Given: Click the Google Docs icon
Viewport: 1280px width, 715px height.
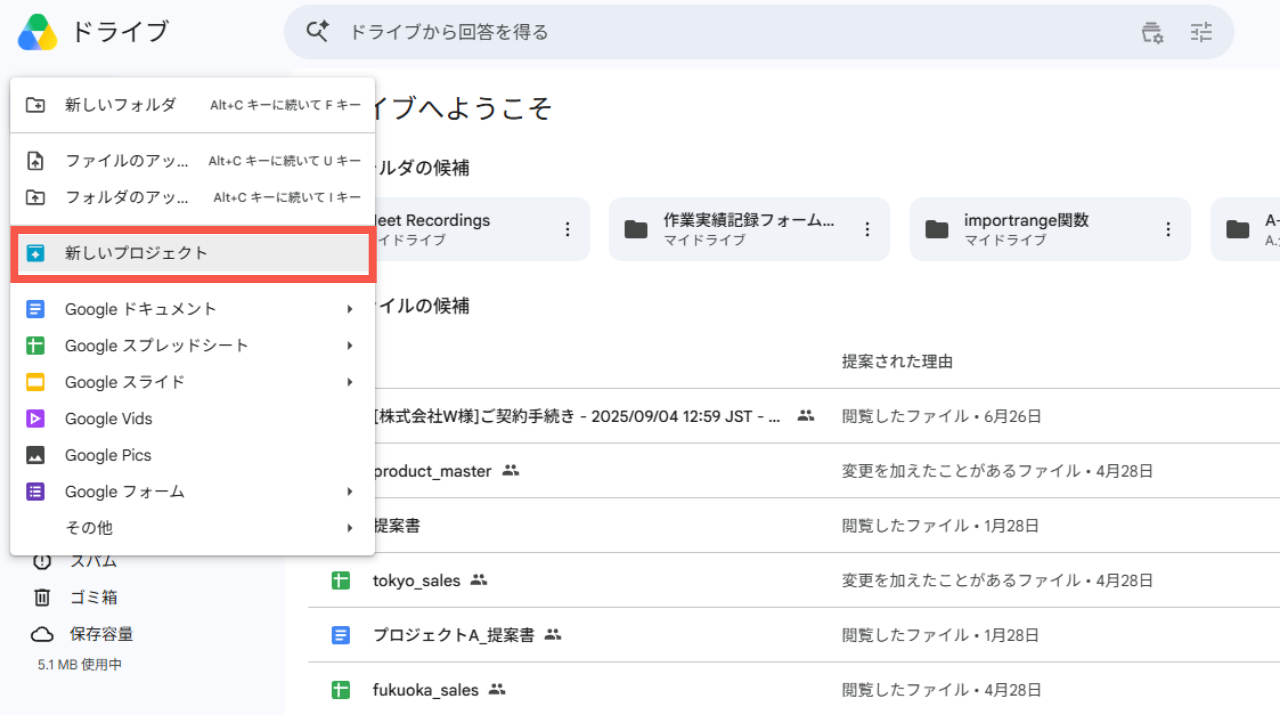Looking at the screenshot, I should [35, 309].
